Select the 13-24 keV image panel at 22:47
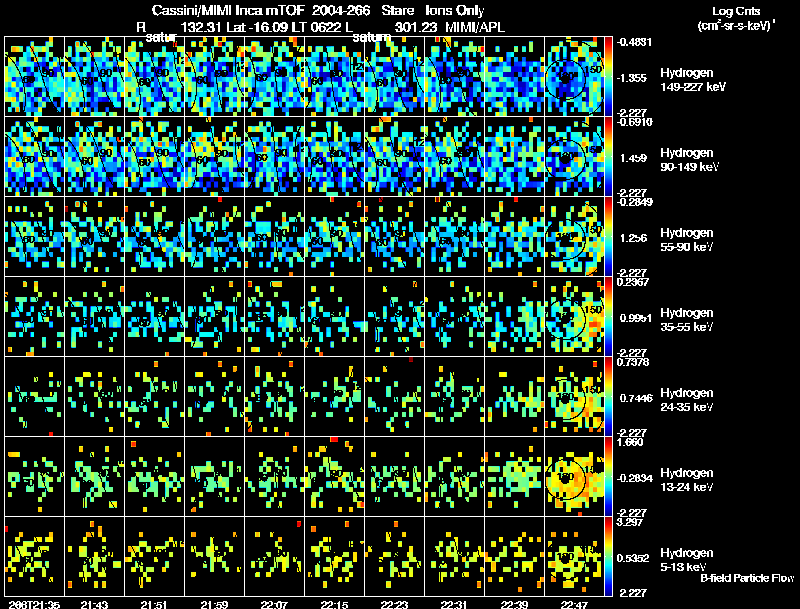The height and width of the screenshot is (609, 800). coord(574,476)
